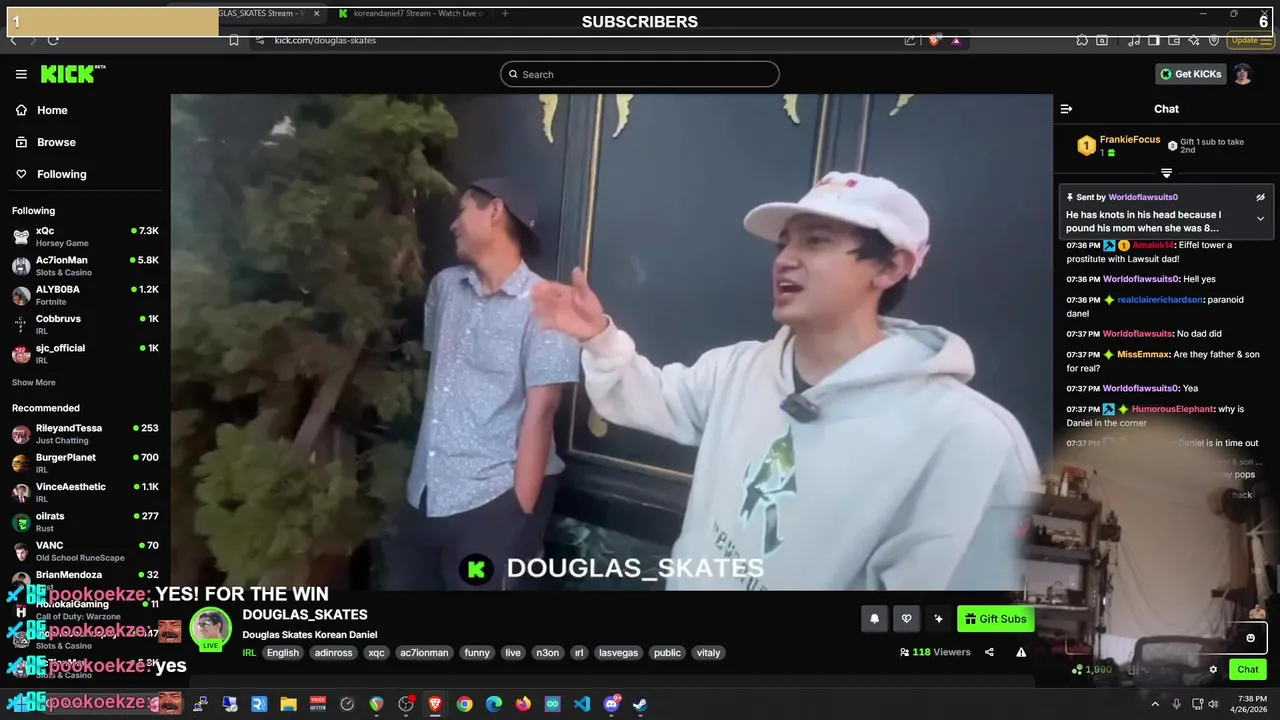Click the Kick search field
Viewport: 1280px width, 720px height.
tap(640, 74)
